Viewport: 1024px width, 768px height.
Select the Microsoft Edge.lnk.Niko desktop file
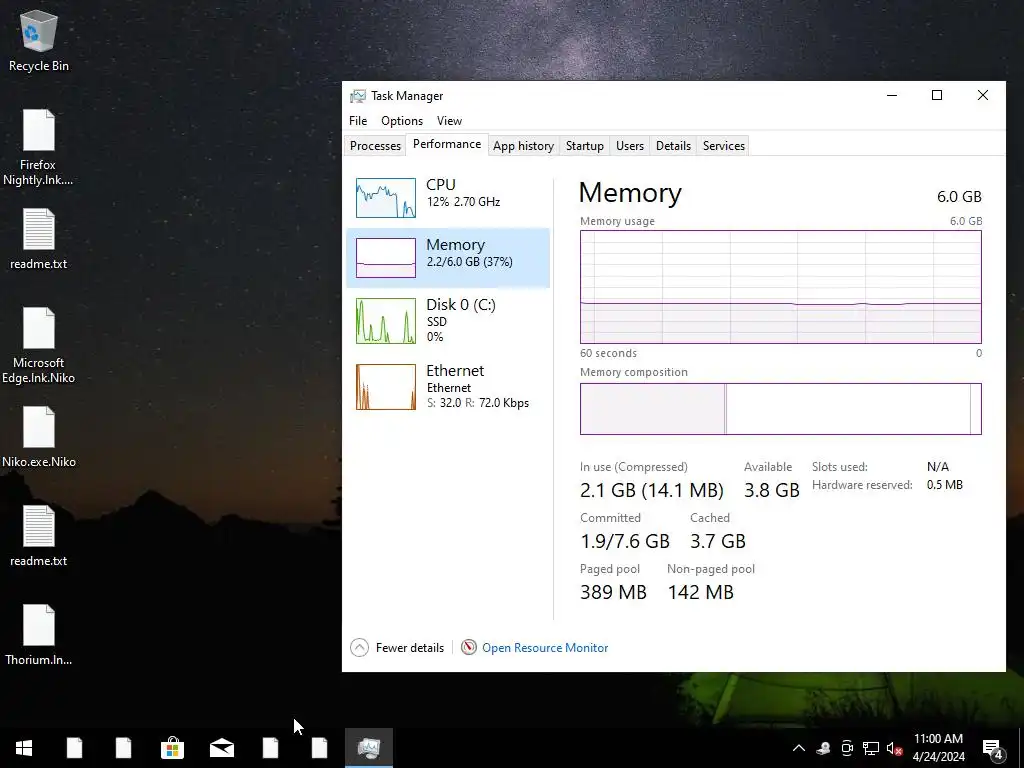pos(39,345)
